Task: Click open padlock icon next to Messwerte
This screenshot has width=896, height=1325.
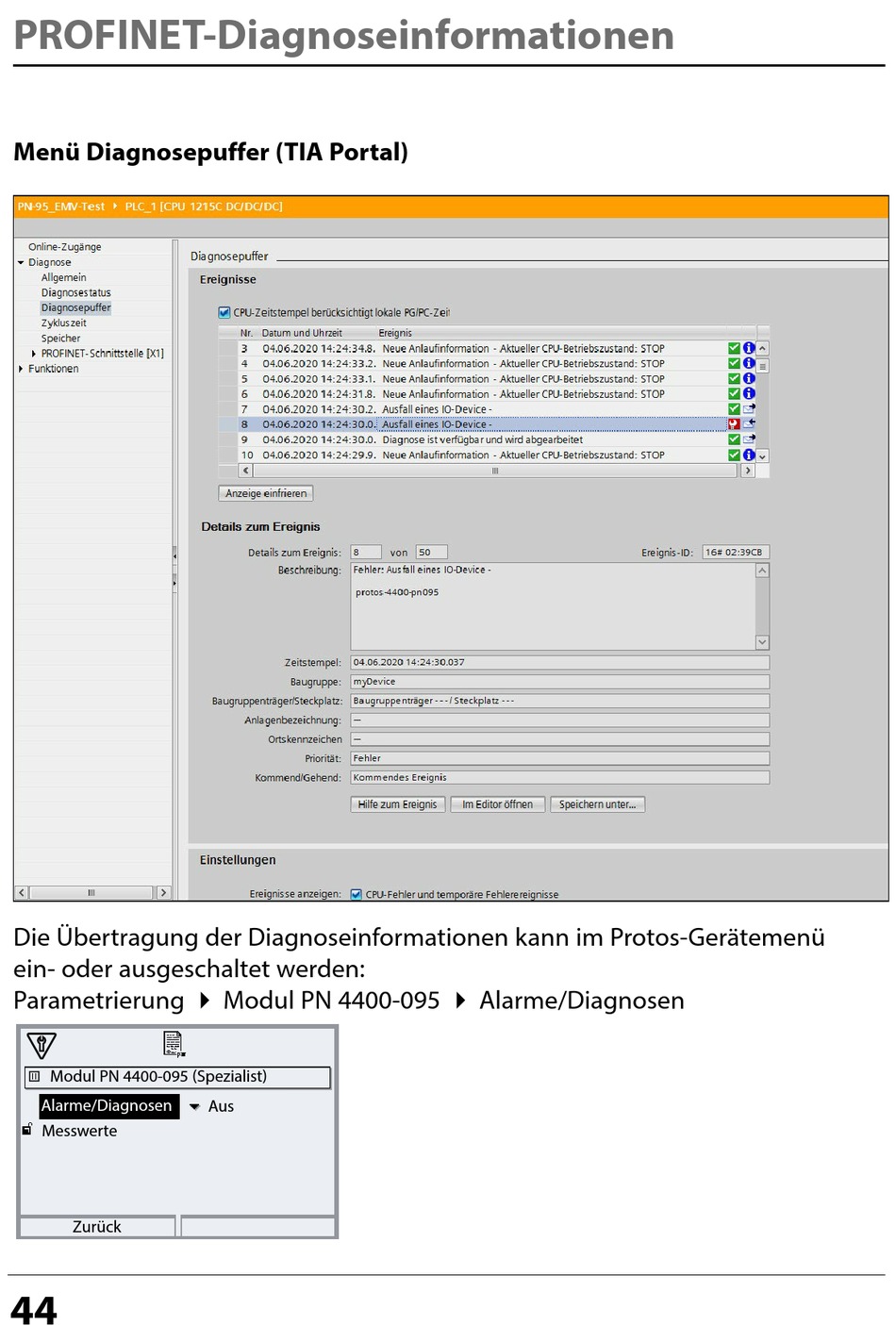Action: pos(28,1129)
